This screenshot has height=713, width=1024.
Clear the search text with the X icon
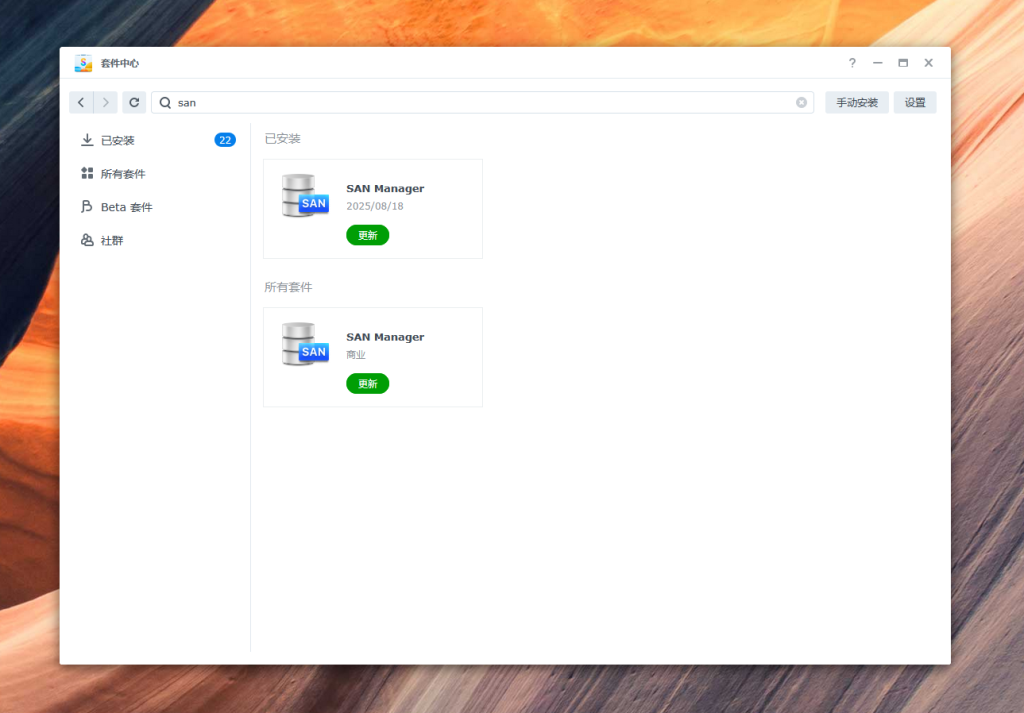[x=801, y=102]
